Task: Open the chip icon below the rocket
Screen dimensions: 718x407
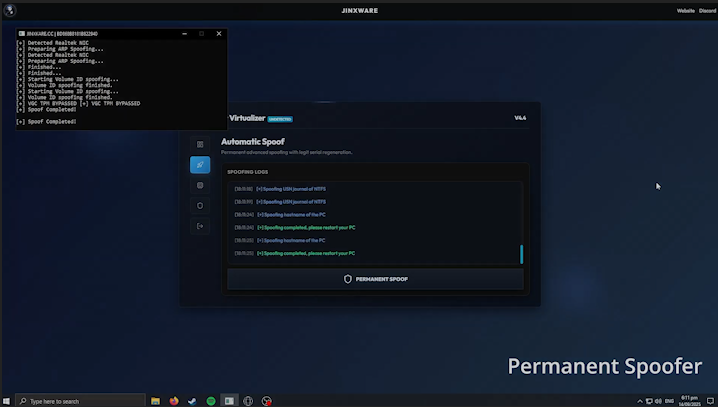Action: click(x=200, y=185)
